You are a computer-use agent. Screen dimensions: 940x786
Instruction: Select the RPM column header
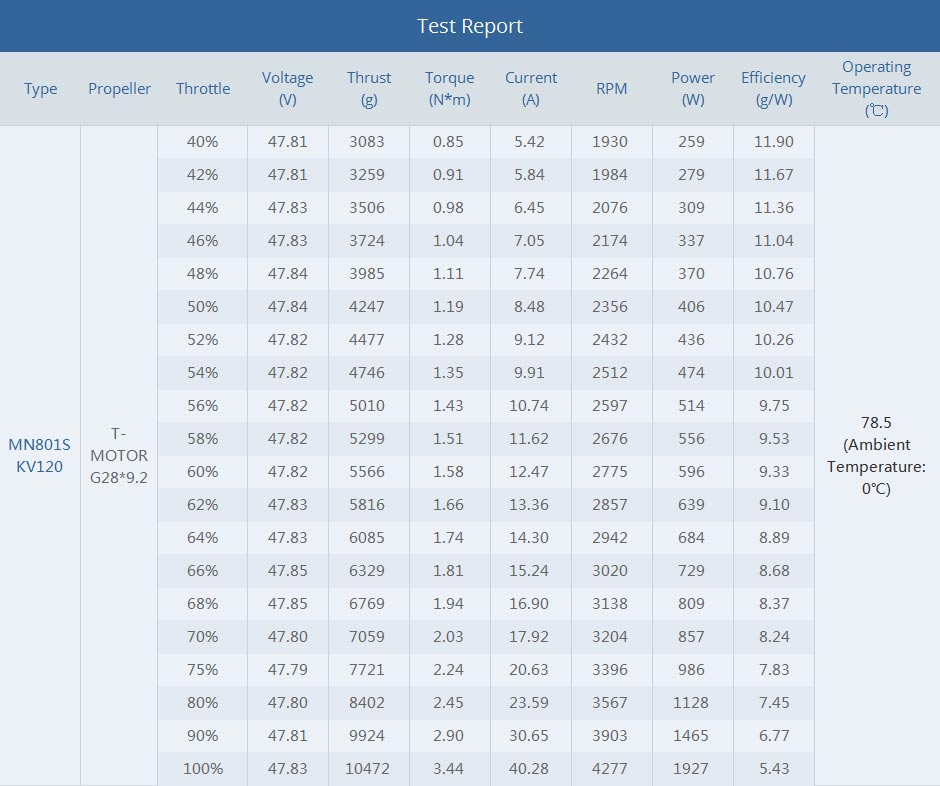tap(612, 89)
